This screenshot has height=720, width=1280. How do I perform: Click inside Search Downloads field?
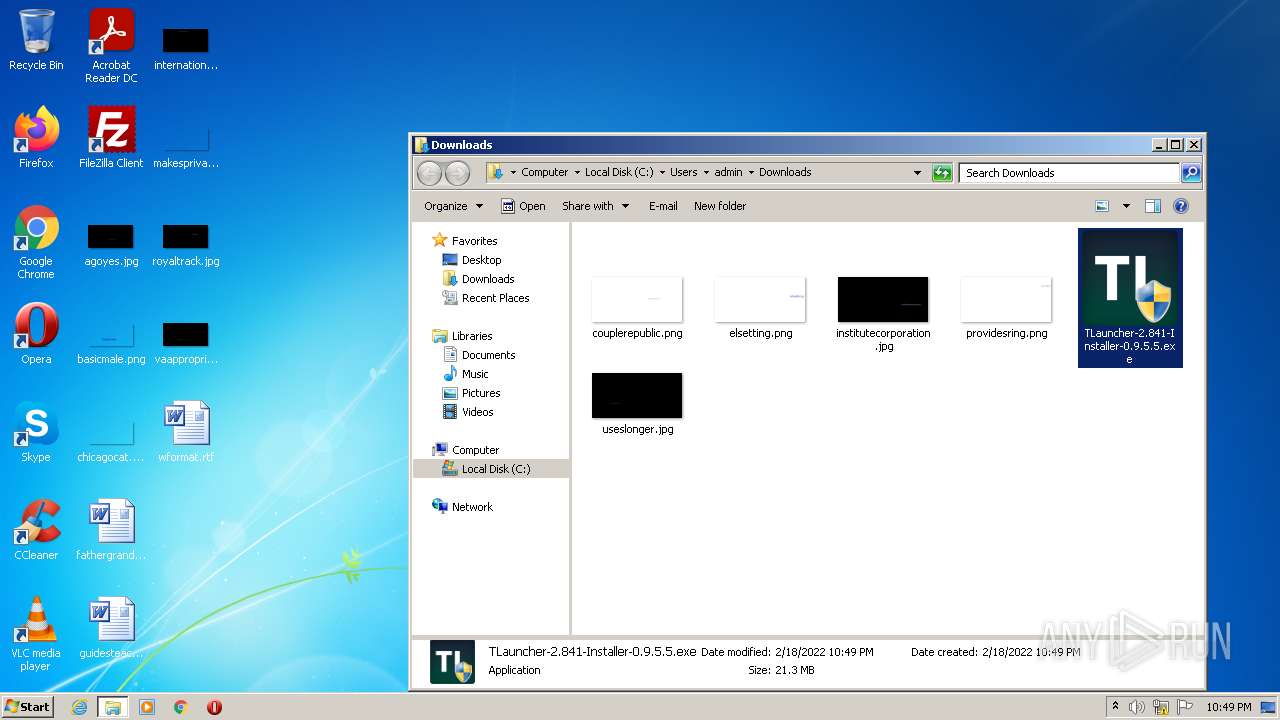1068,173
